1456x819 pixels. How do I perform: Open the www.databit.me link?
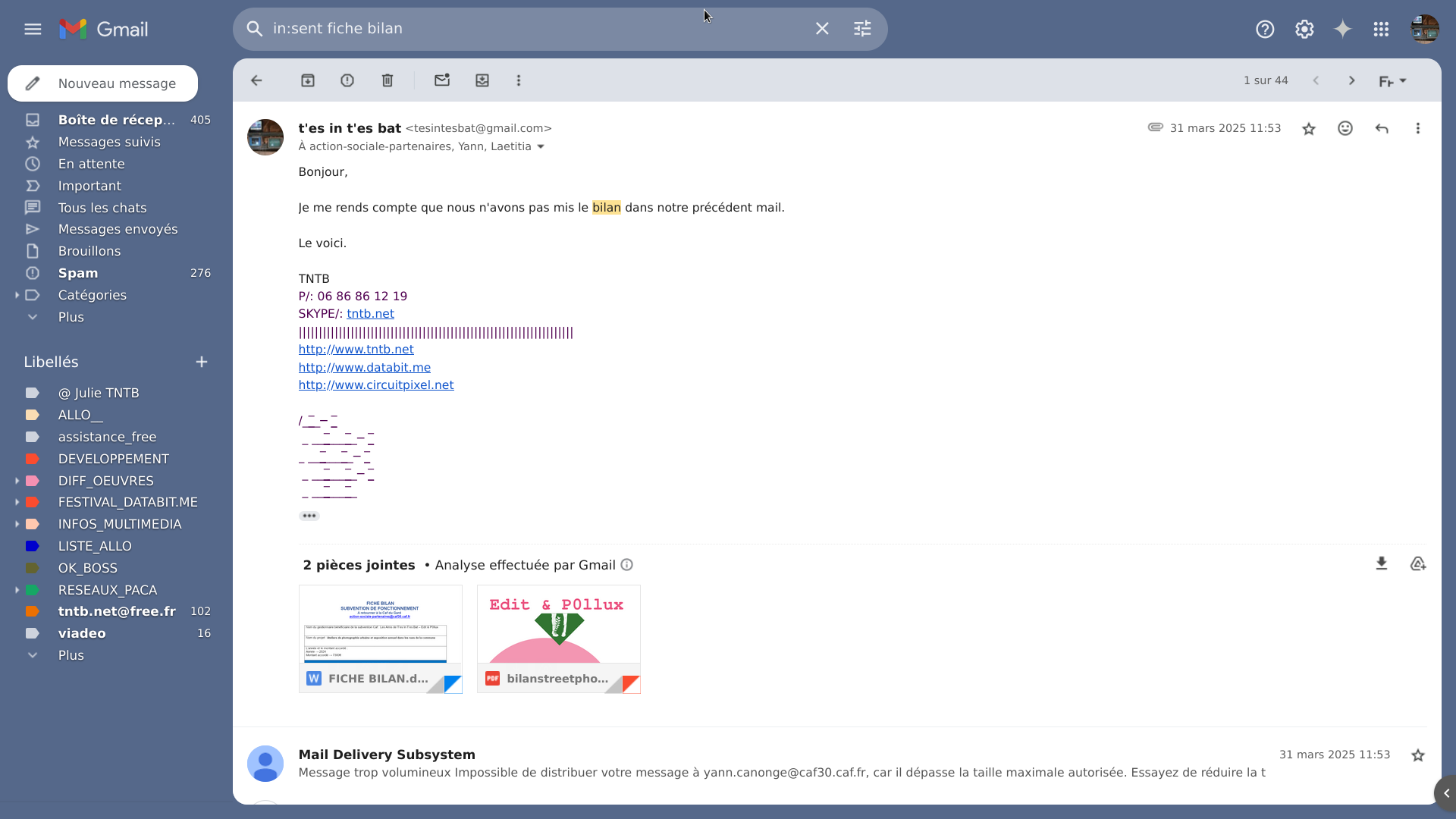click(x=364, y=367)
